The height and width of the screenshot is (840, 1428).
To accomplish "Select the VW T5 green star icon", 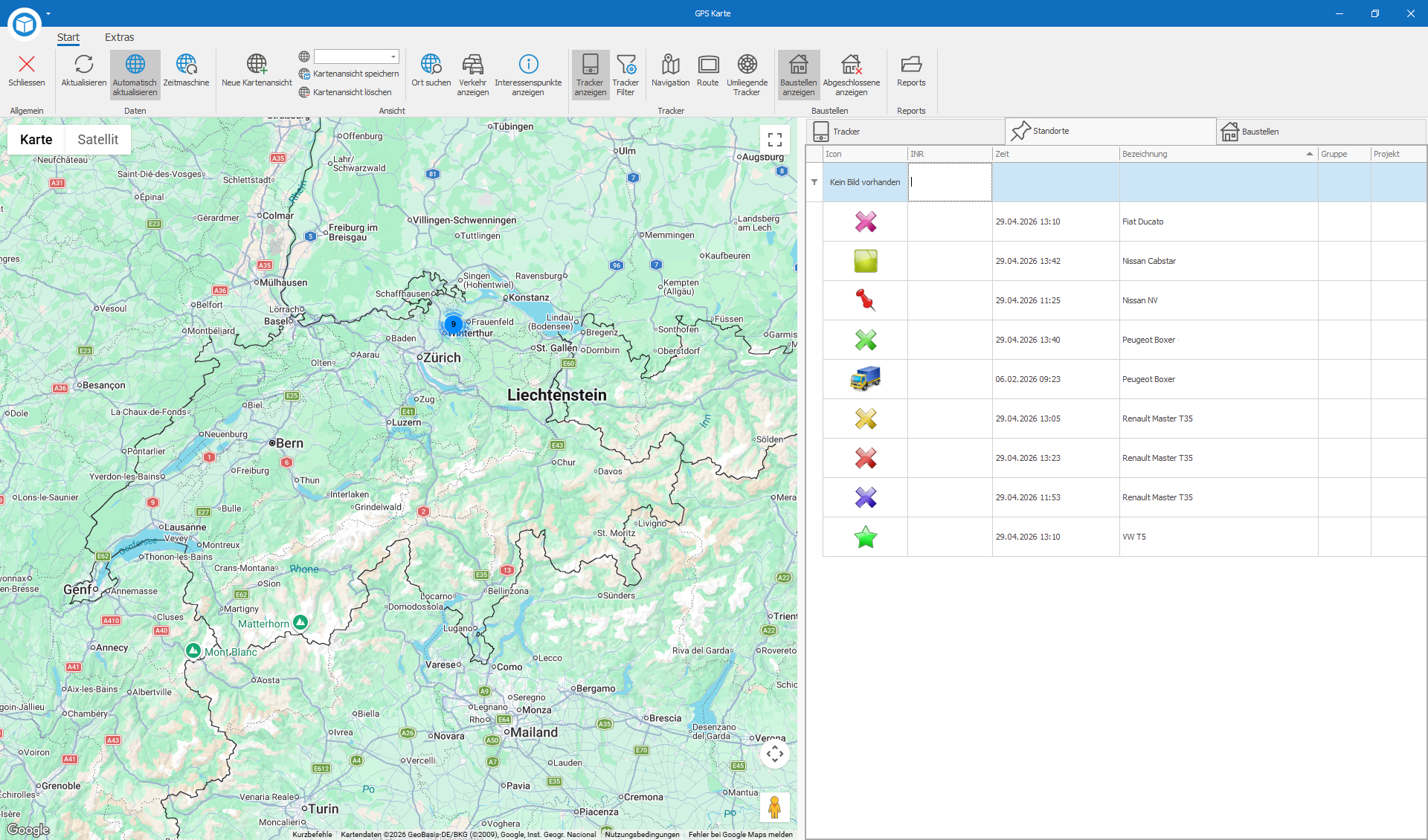I will tap(866, 537).
